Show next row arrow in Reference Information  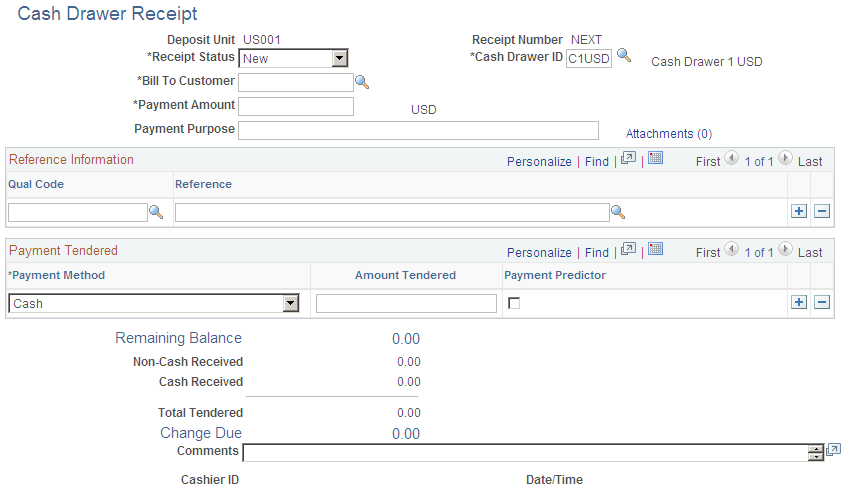[785, 158]
